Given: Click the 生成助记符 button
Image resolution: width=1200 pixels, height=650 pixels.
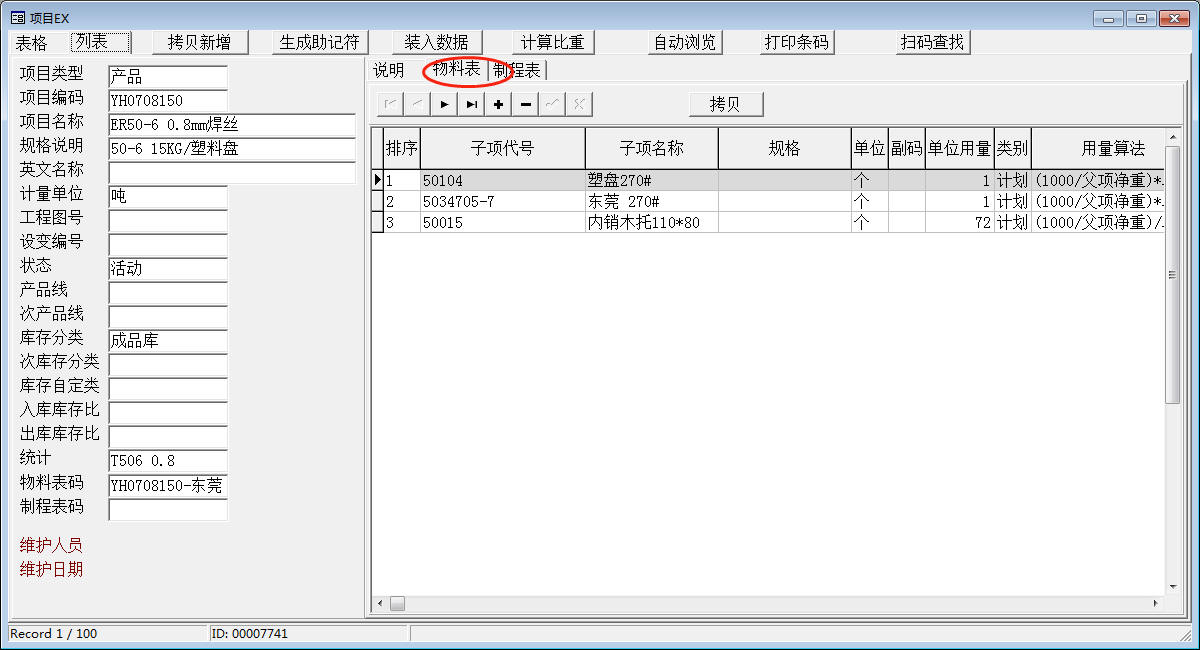Looking at the screenshot, I should point(319,42).
